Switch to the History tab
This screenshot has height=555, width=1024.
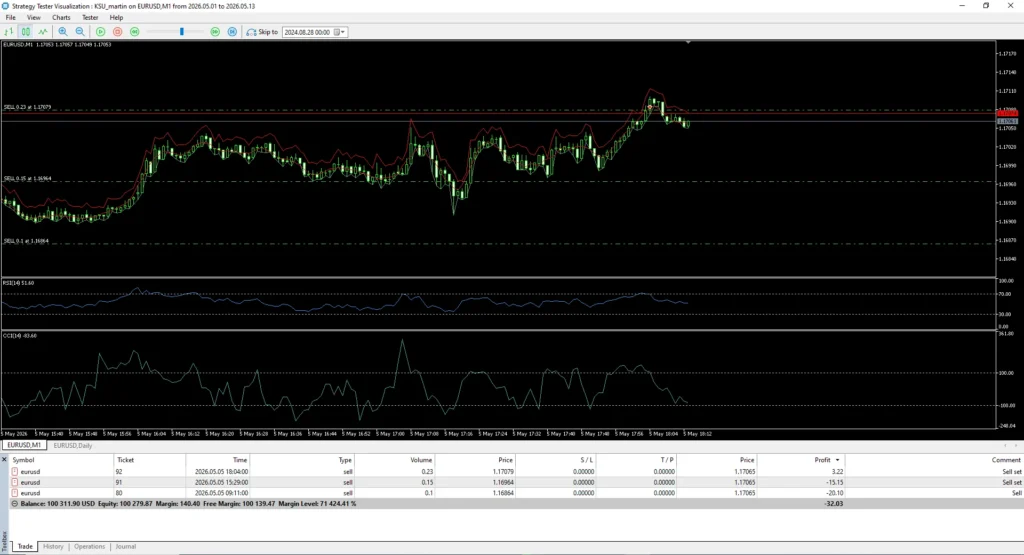pos(53,547)
